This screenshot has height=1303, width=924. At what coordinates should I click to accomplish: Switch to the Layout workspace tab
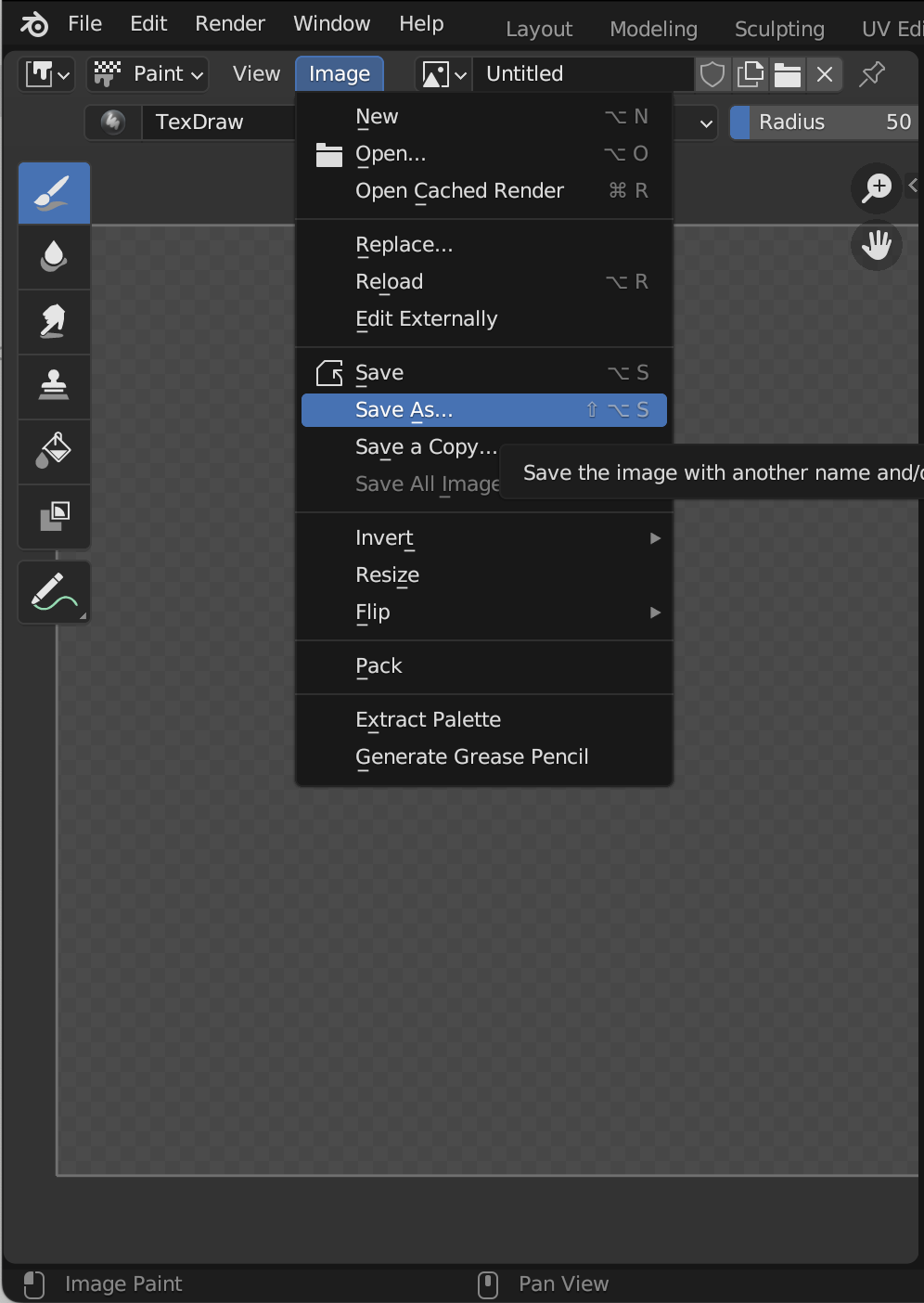pos(539,30)
